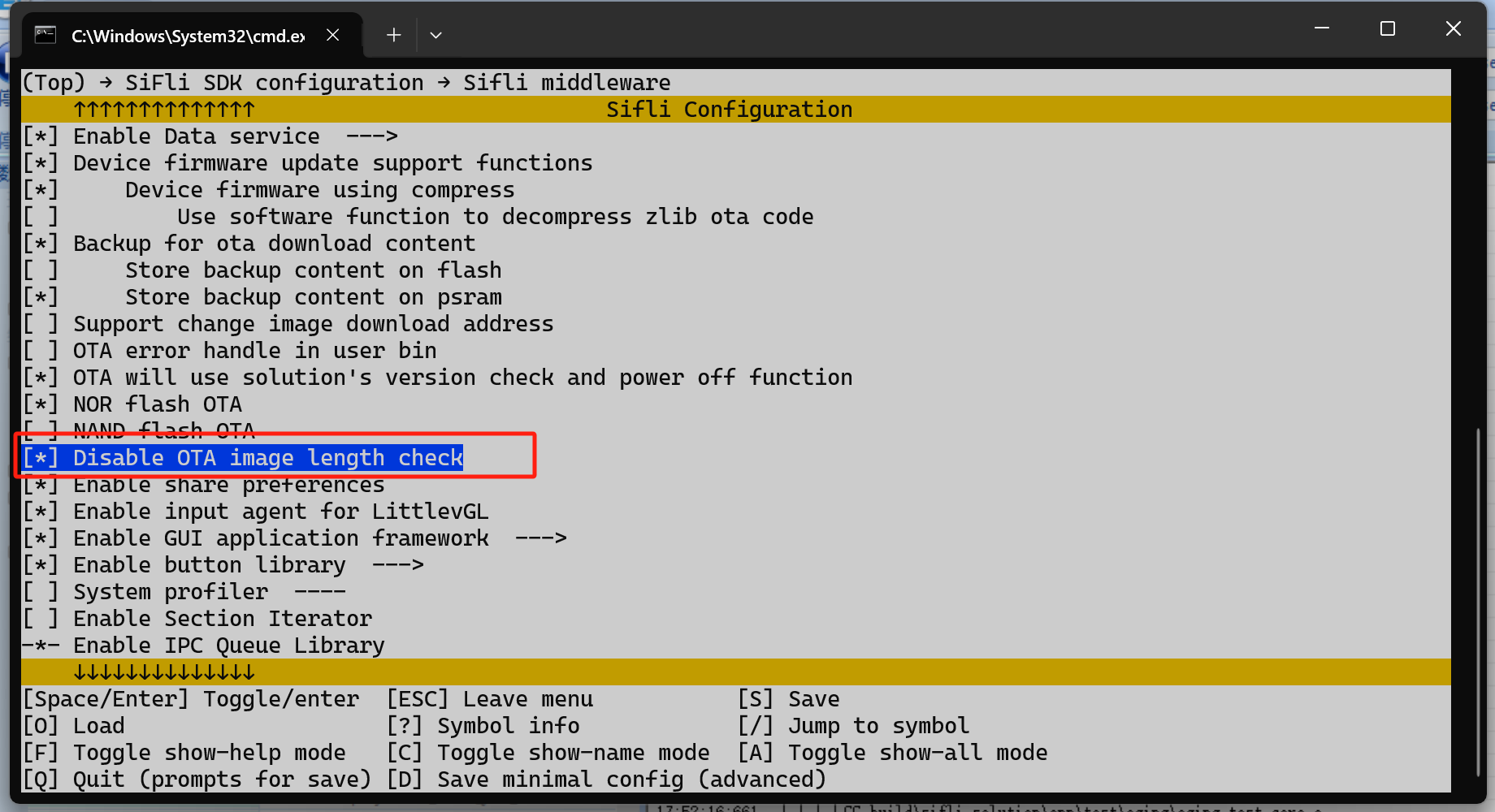The height and width of the screenshot is (812, 1495).
Task: Close the cmd.exe tab
Action: point(332,35)
